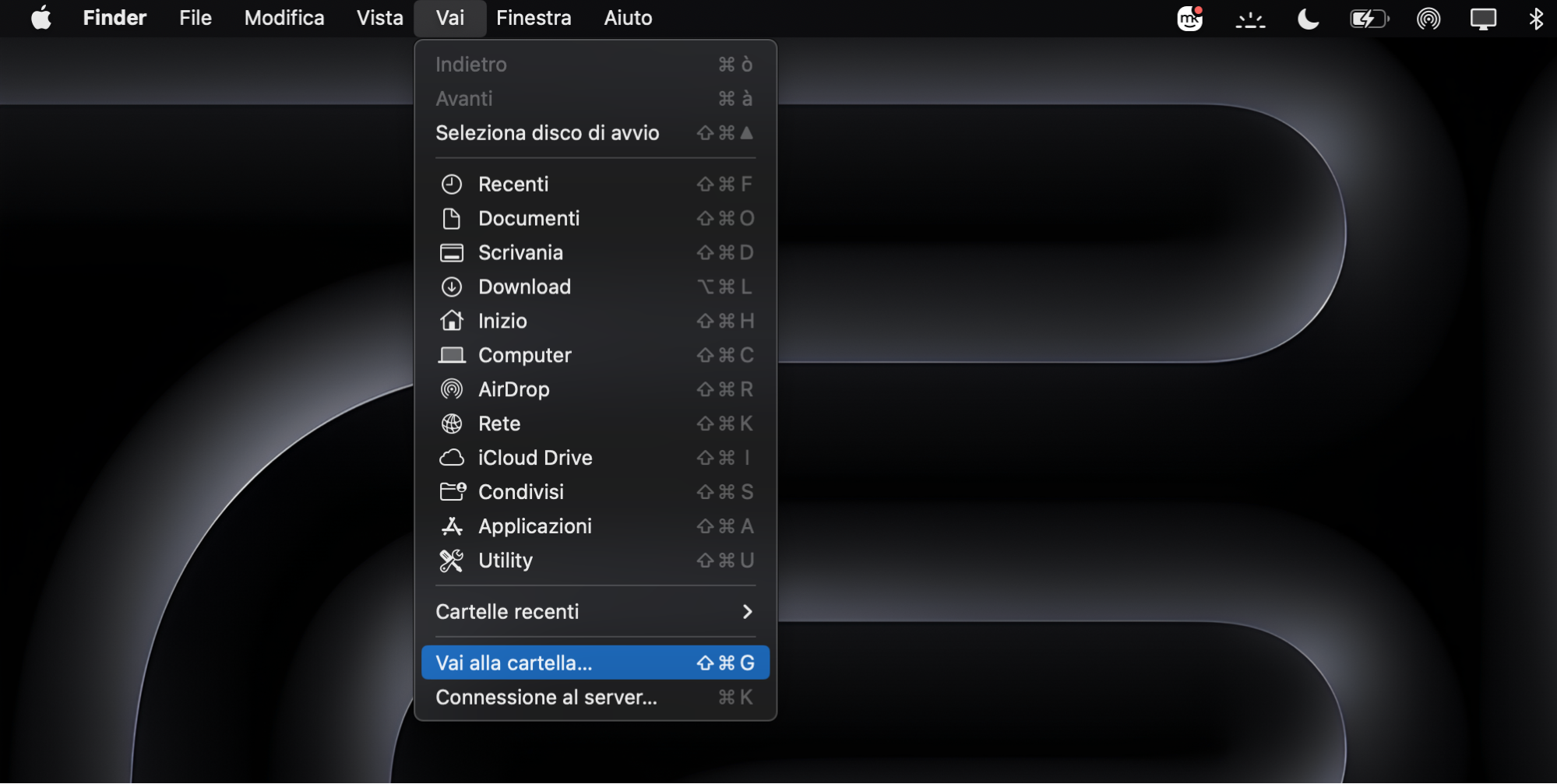Open the Finestra menu
Screen dimensions: 1557x784
[533, 18]
